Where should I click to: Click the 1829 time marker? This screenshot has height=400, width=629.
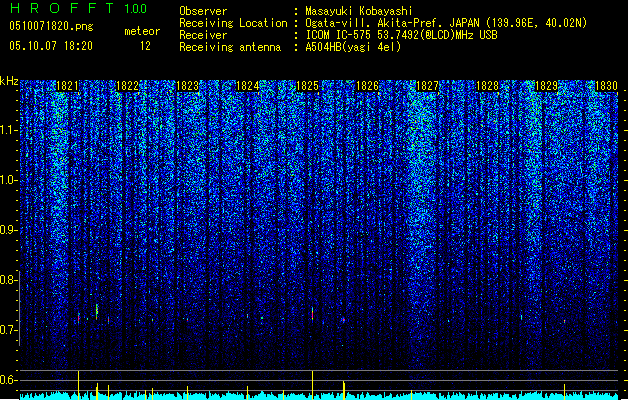[x=547, y=86]
